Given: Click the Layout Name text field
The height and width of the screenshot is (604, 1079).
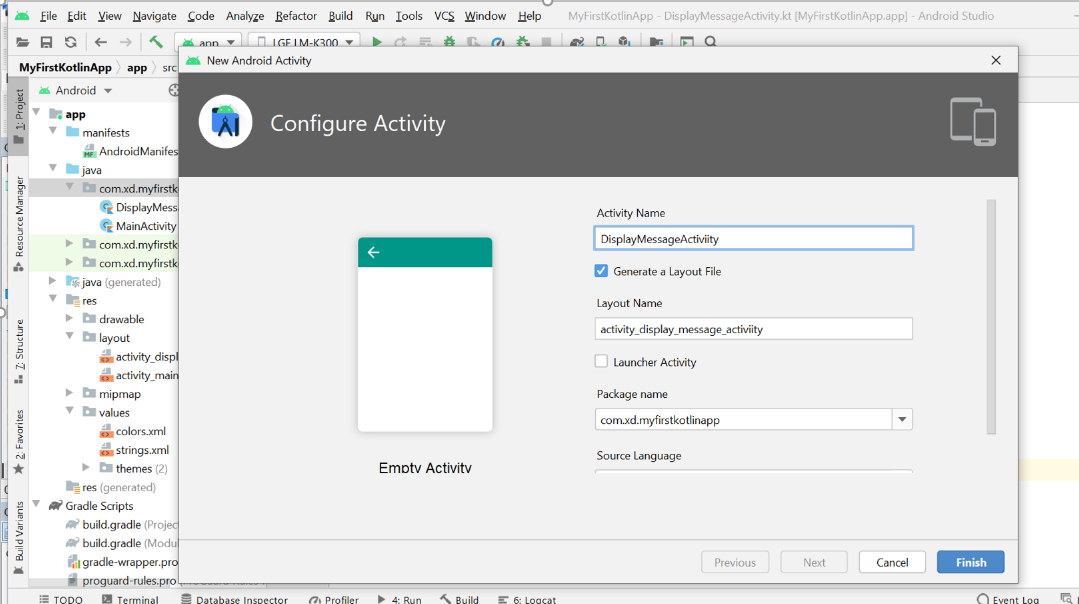Looking at the screenshot, I should point(754,329).
